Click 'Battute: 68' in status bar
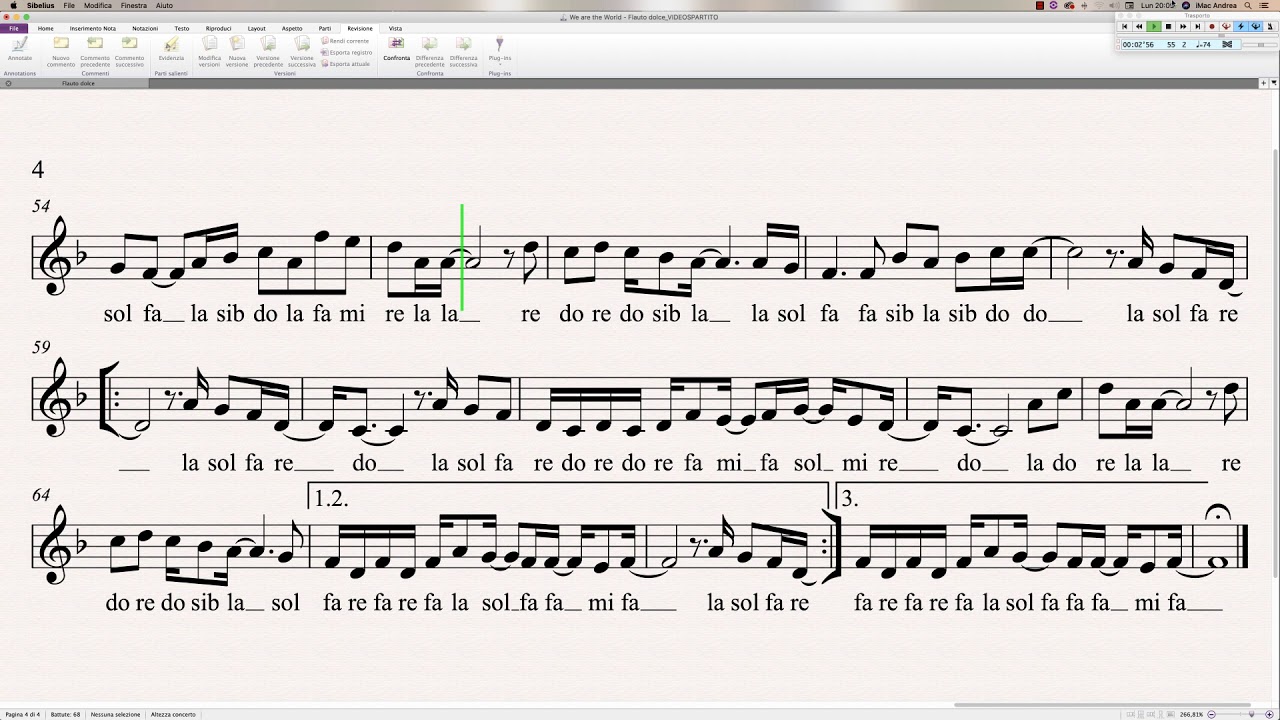1280x720 pixels. click(x=65, y=714)
